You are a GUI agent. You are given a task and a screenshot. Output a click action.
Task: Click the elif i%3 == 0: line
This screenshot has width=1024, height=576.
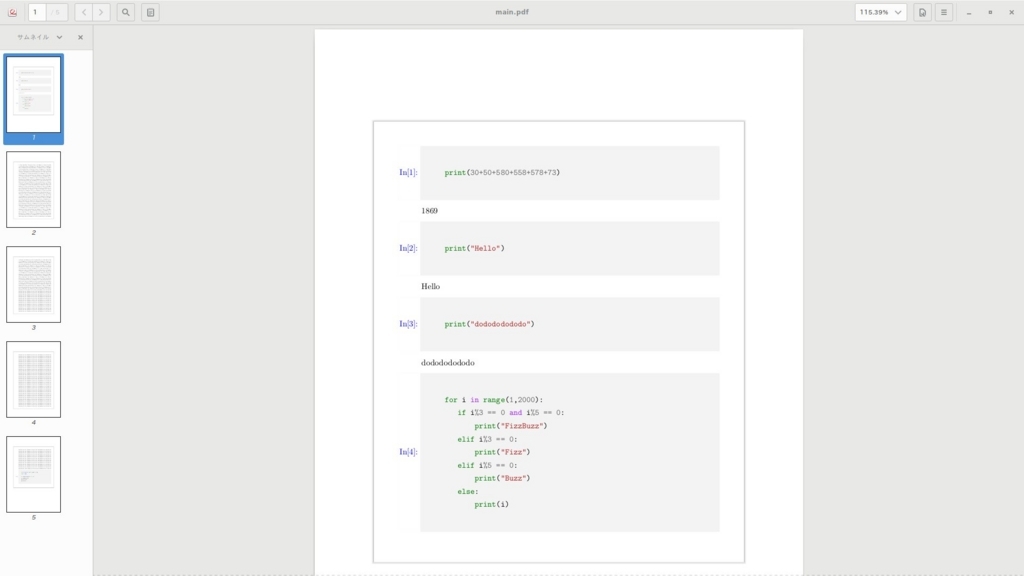click(487, 439)
